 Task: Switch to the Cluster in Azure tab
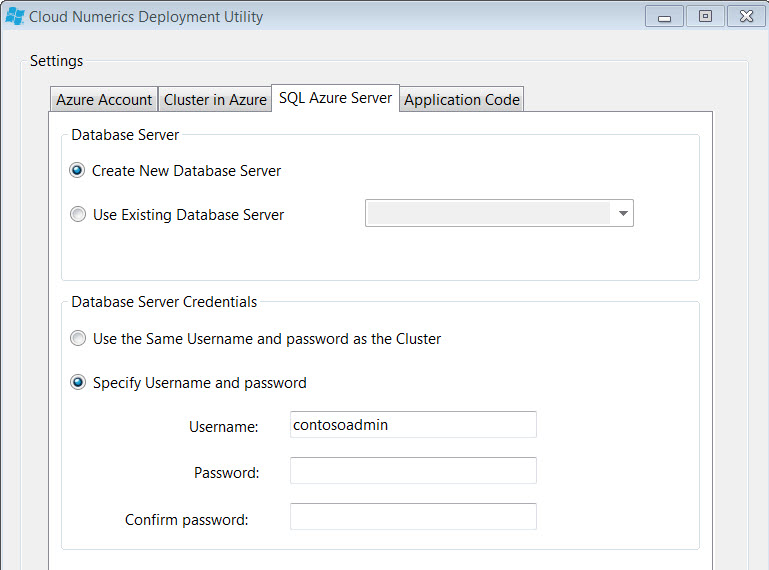coord(215,100)
